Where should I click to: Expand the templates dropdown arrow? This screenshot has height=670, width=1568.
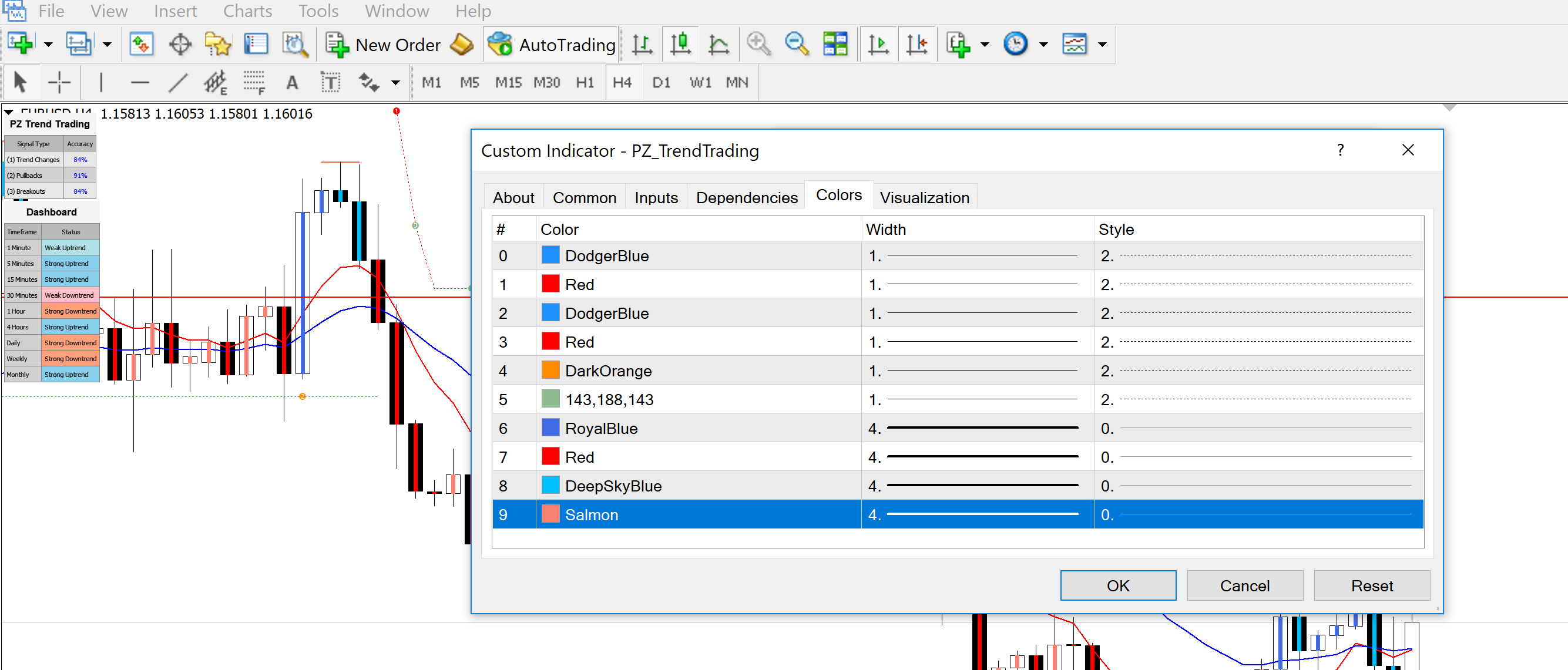(1102, 45)
